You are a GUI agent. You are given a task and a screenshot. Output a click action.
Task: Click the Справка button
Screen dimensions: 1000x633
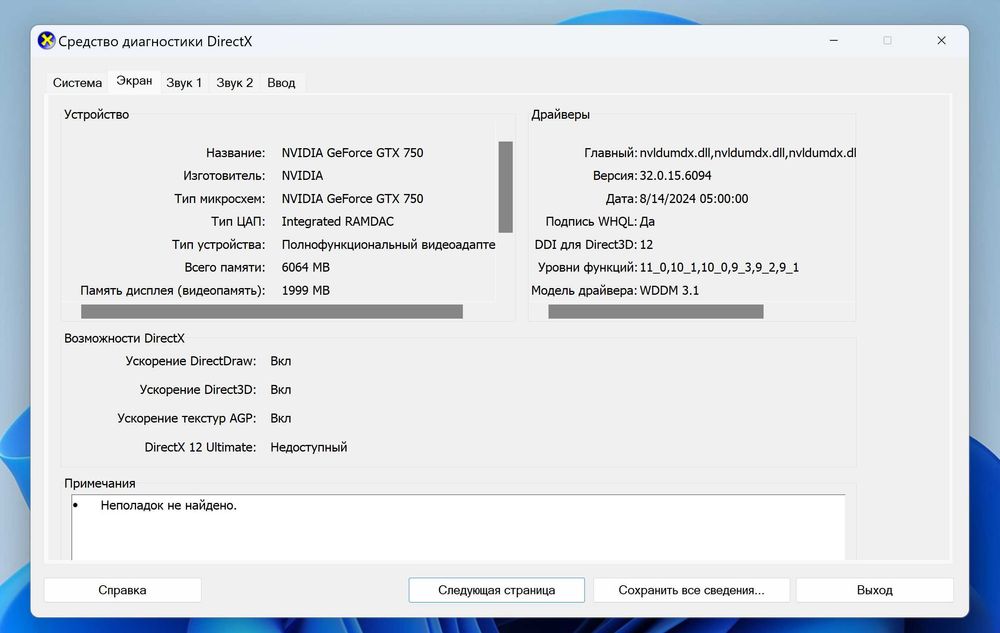coord(122,590)
